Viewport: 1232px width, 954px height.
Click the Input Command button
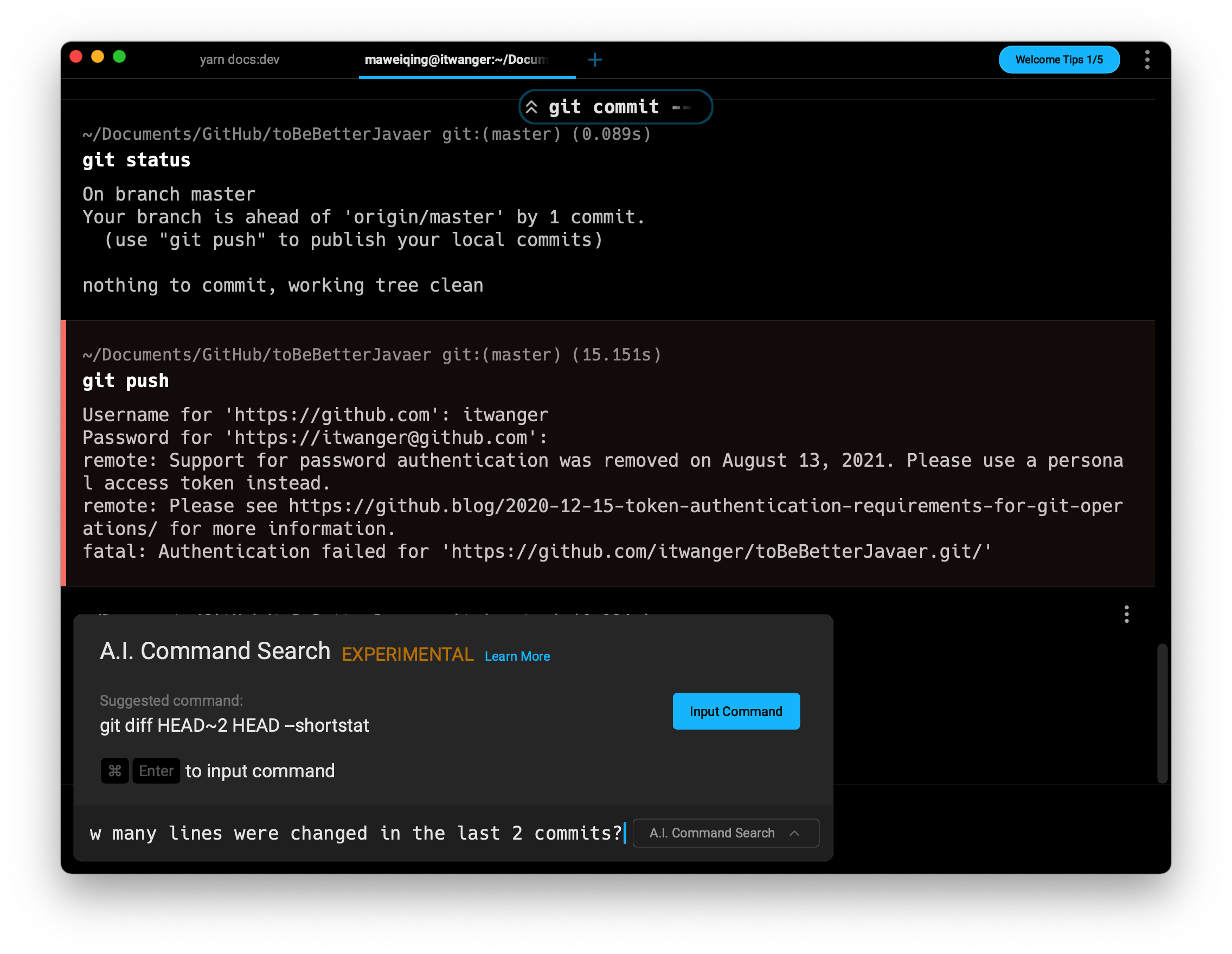(736, 711)
